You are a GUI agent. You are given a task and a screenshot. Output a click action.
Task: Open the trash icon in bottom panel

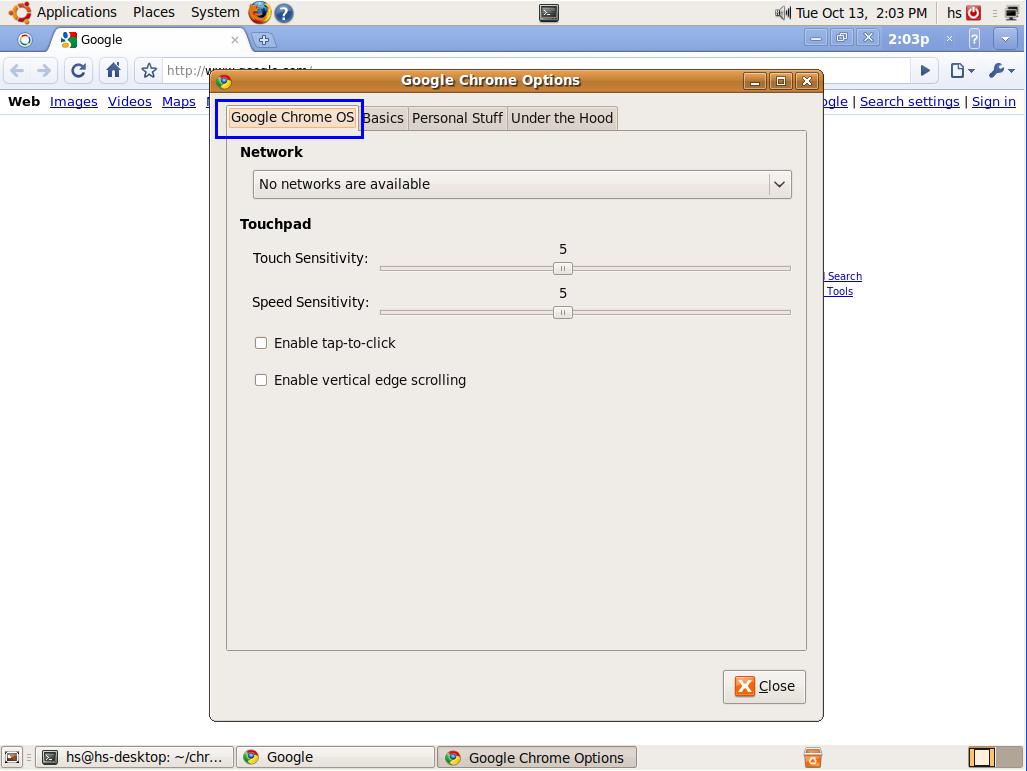point(812,757)
